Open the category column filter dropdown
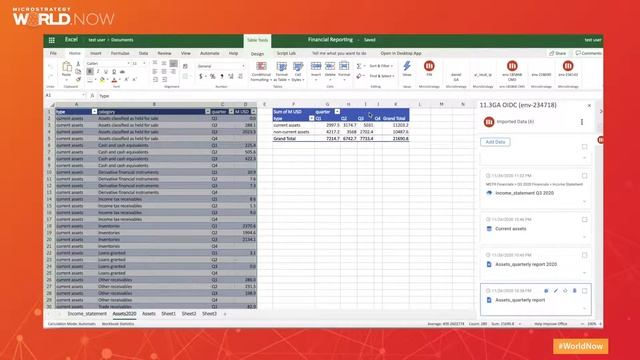 [x=207, y=111]
